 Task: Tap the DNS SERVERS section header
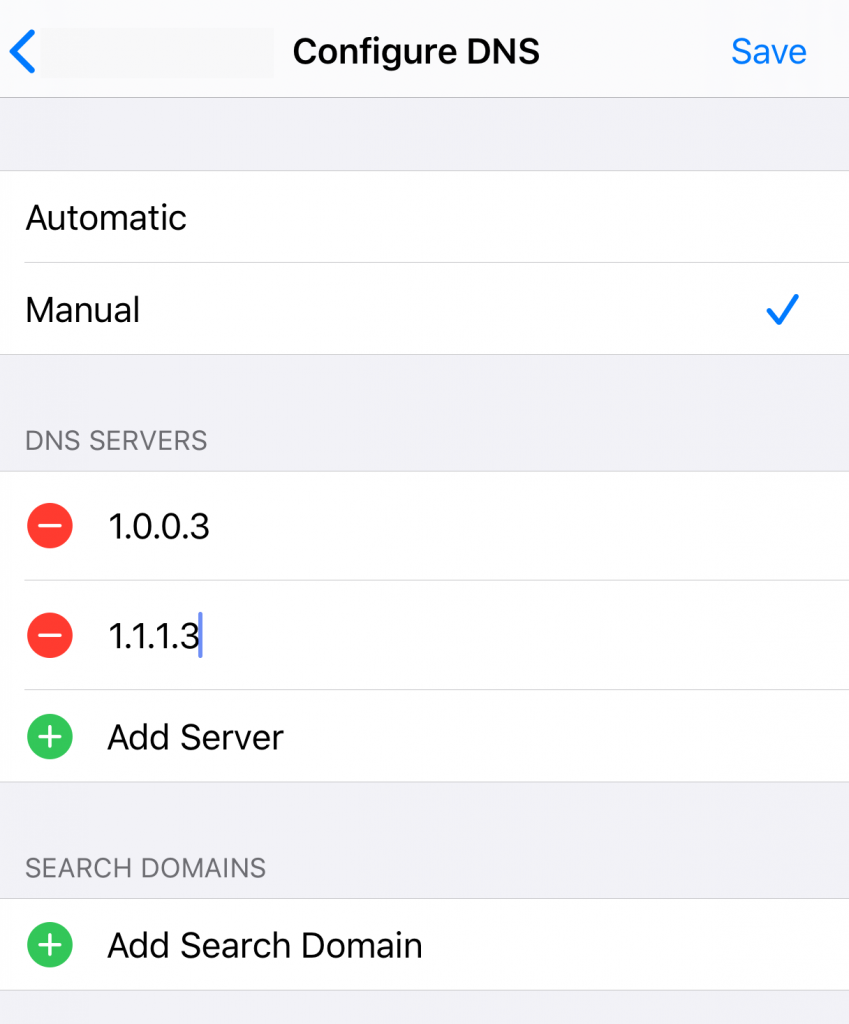tap(116, 441)
